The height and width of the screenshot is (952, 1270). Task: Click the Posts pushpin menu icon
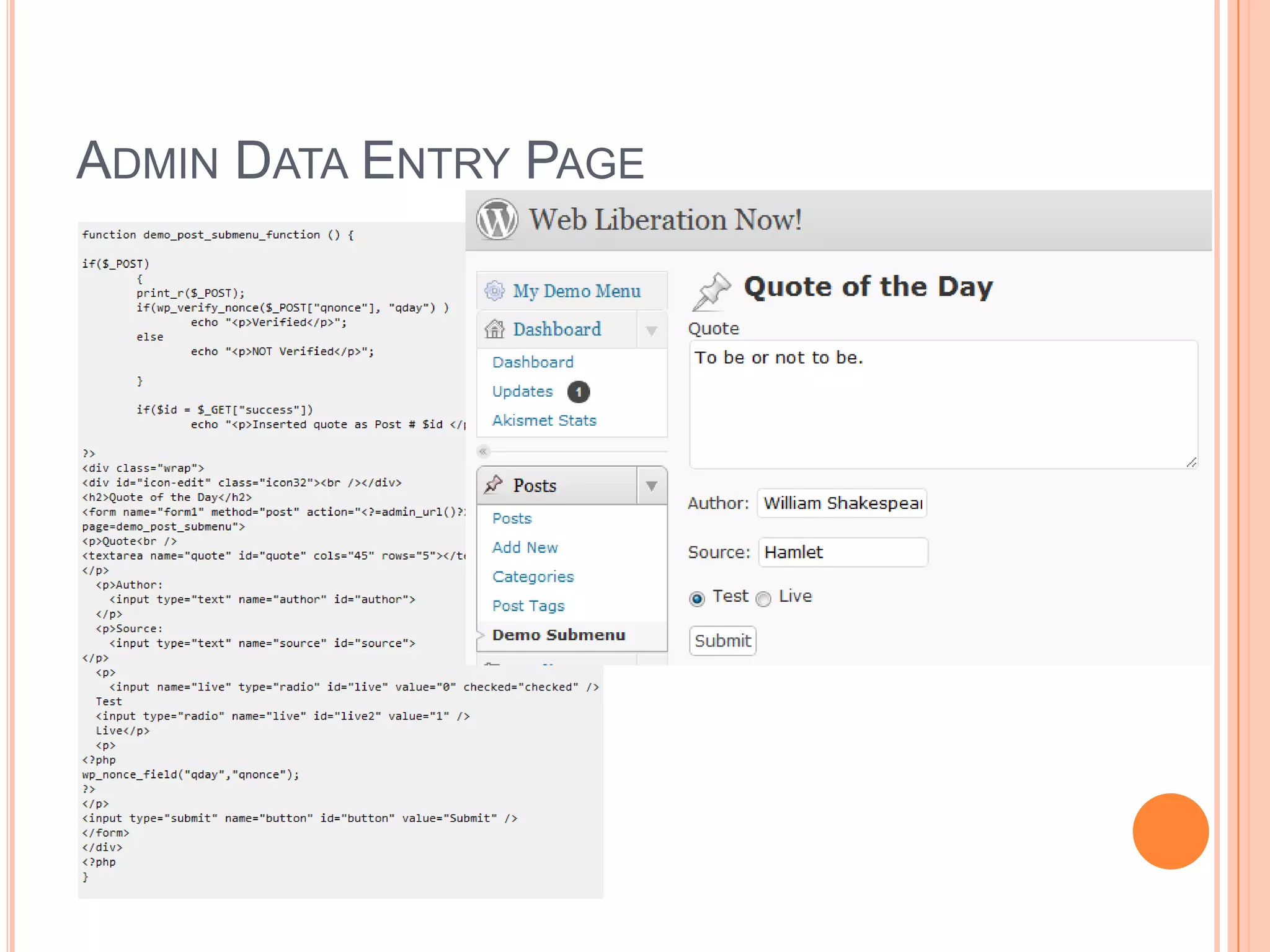494,484
